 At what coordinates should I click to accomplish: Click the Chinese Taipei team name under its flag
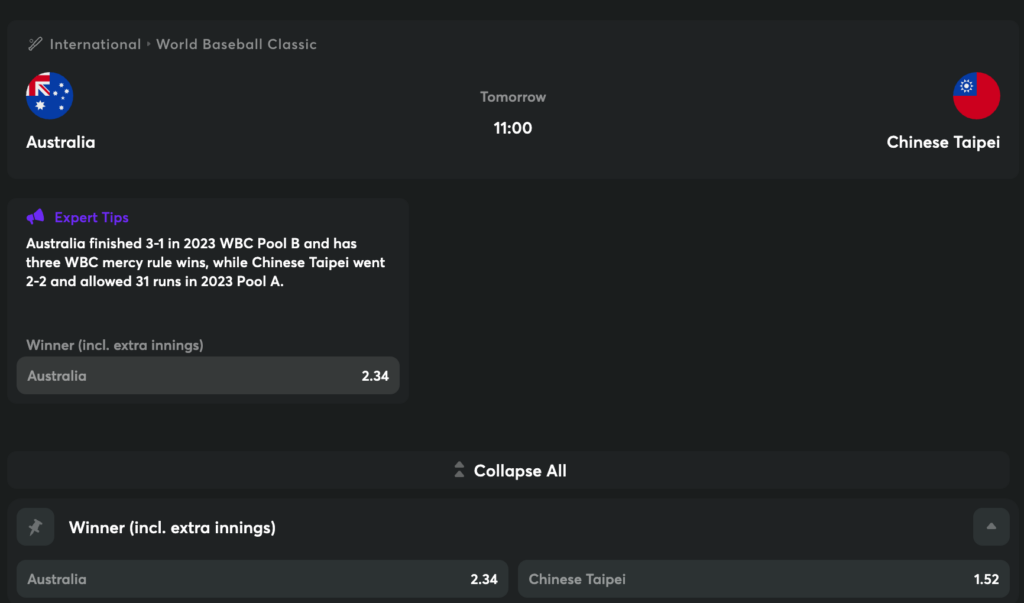(943, 142)
